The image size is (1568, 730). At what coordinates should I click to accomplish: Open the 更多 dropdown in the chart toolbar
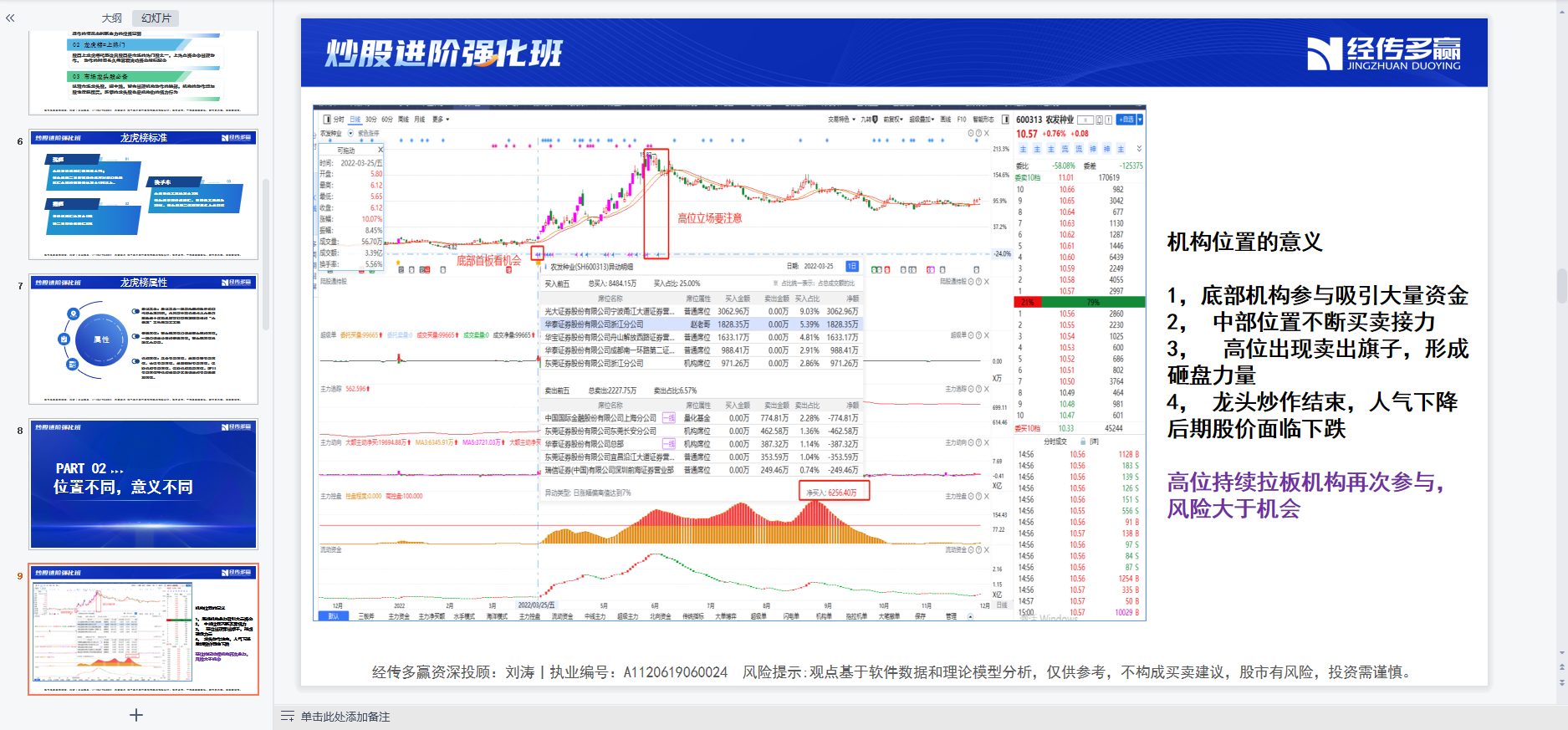coord(440,120)
